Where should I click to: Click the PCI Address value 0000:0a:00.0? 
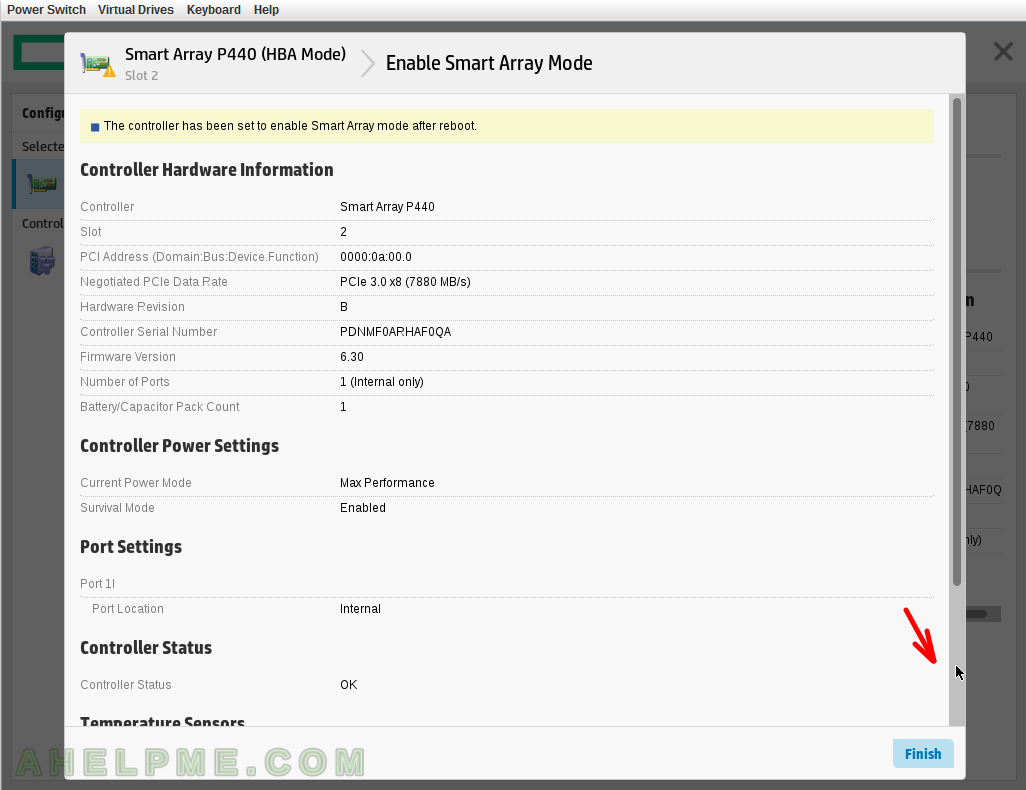pos(376,257)
